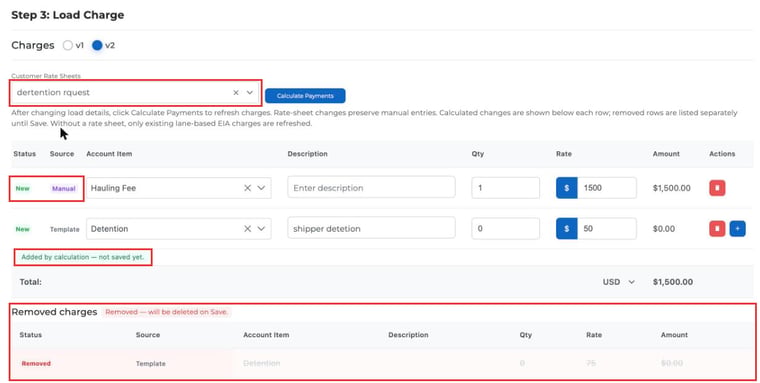Clear the customer rate sheet selection
This screenshot has height=383, width=760.
(236, 93)
